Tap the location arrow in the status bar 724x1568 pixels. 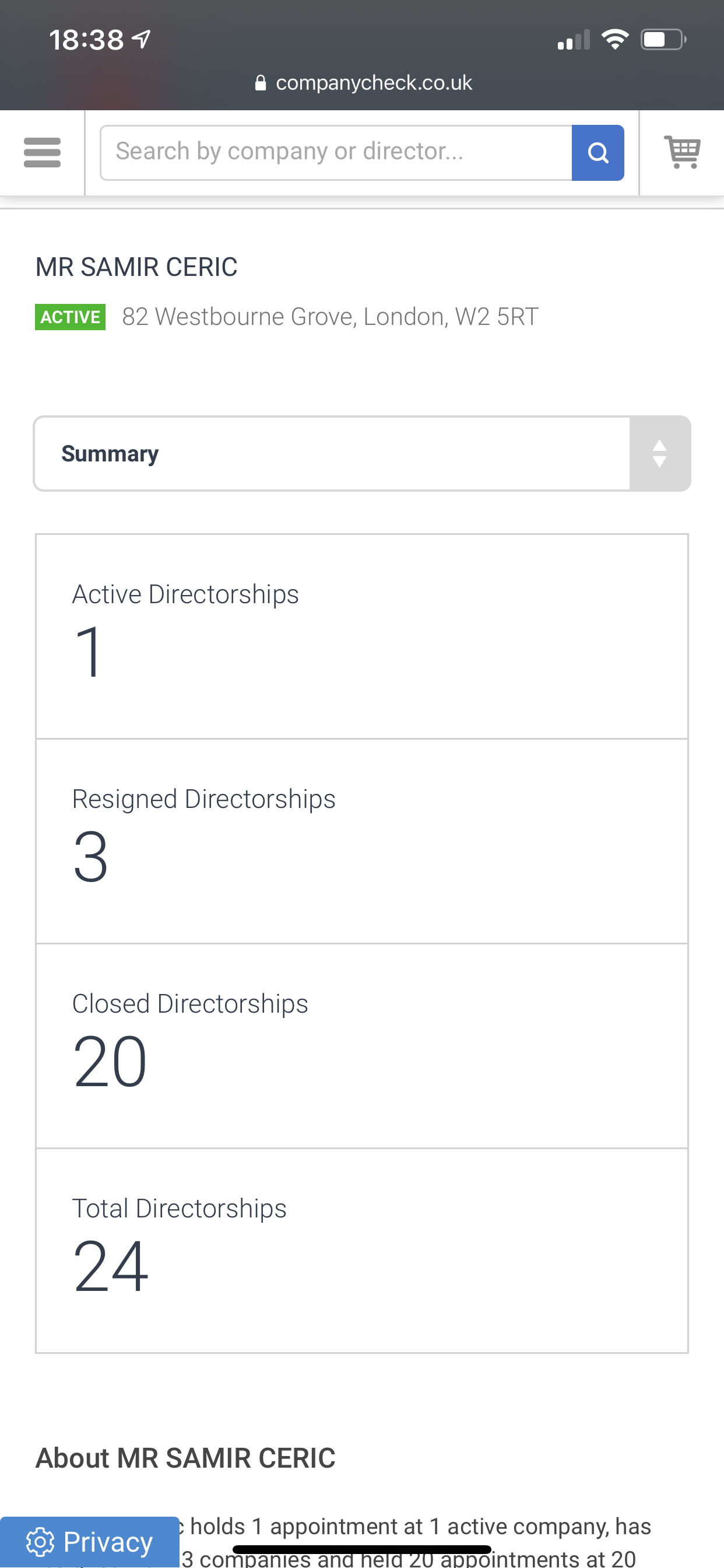(142, 40)
